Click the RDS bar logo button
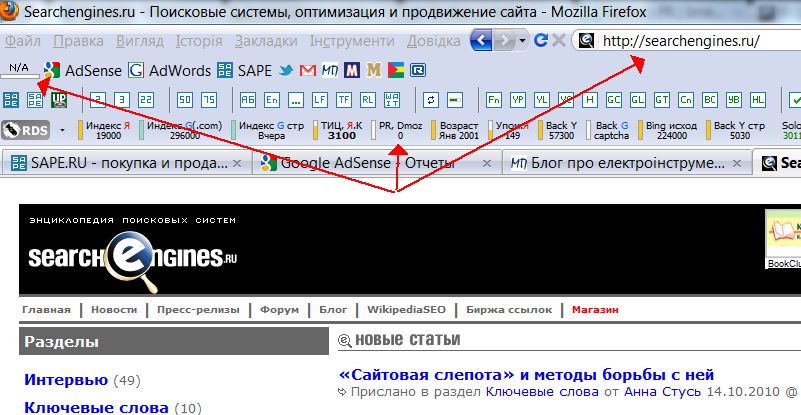Viewport: 801px width, 415px height. (x=26, y=130)
